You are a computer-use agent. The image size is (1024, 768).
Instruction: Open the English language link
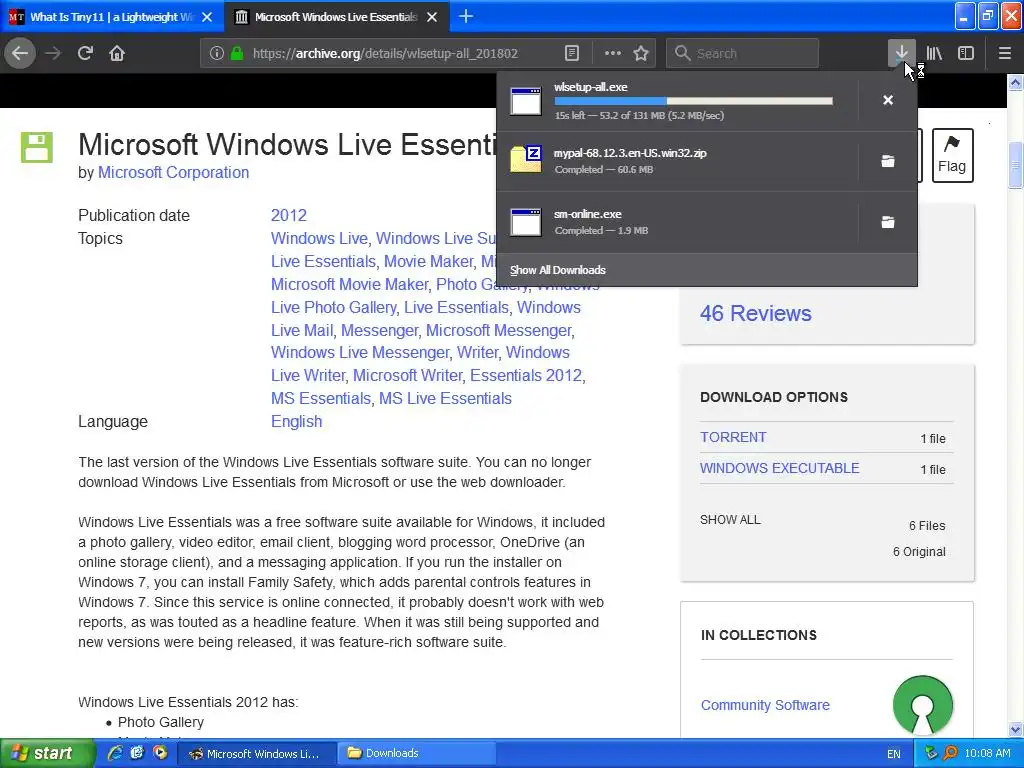pos(296,421)
